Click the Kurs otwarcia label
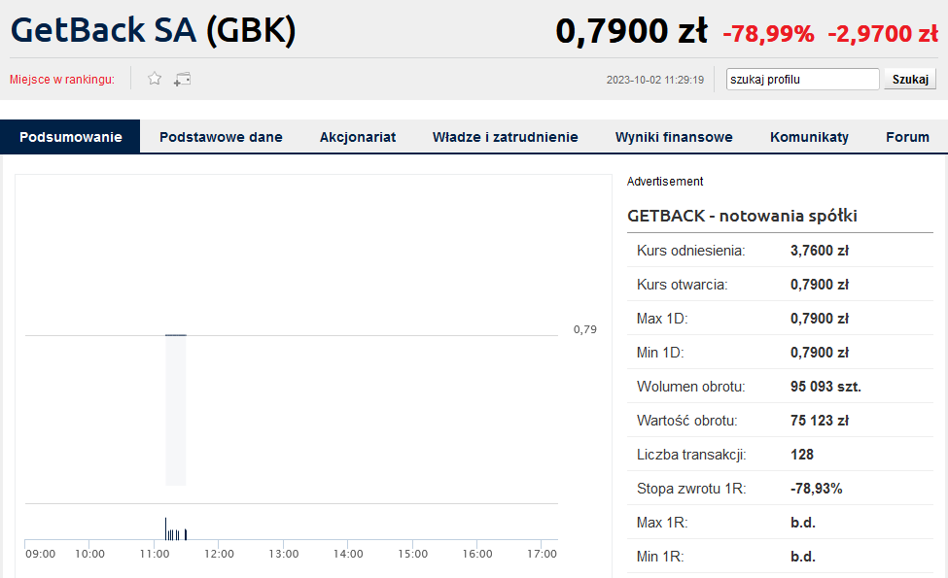The width and height of the screenshot is (948, 578). (682, 285)
